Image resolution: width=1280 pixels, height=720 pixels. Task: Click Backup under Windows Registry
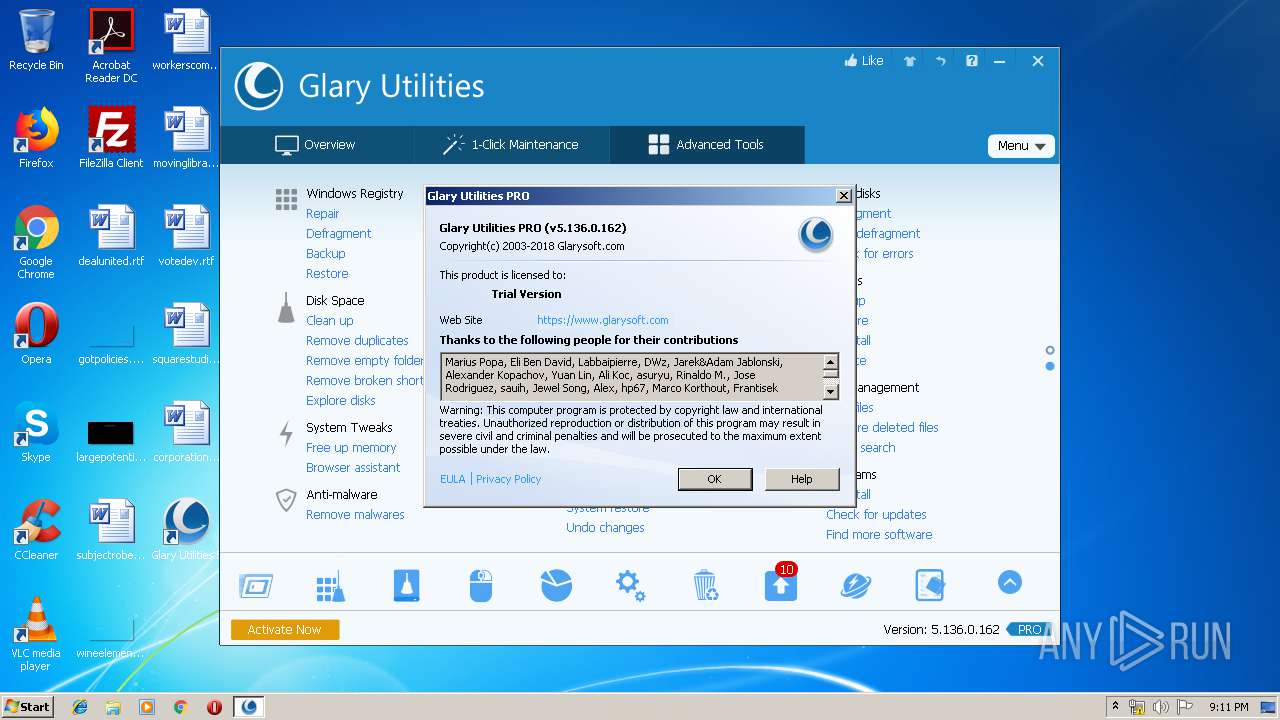[x=325, y=254]
